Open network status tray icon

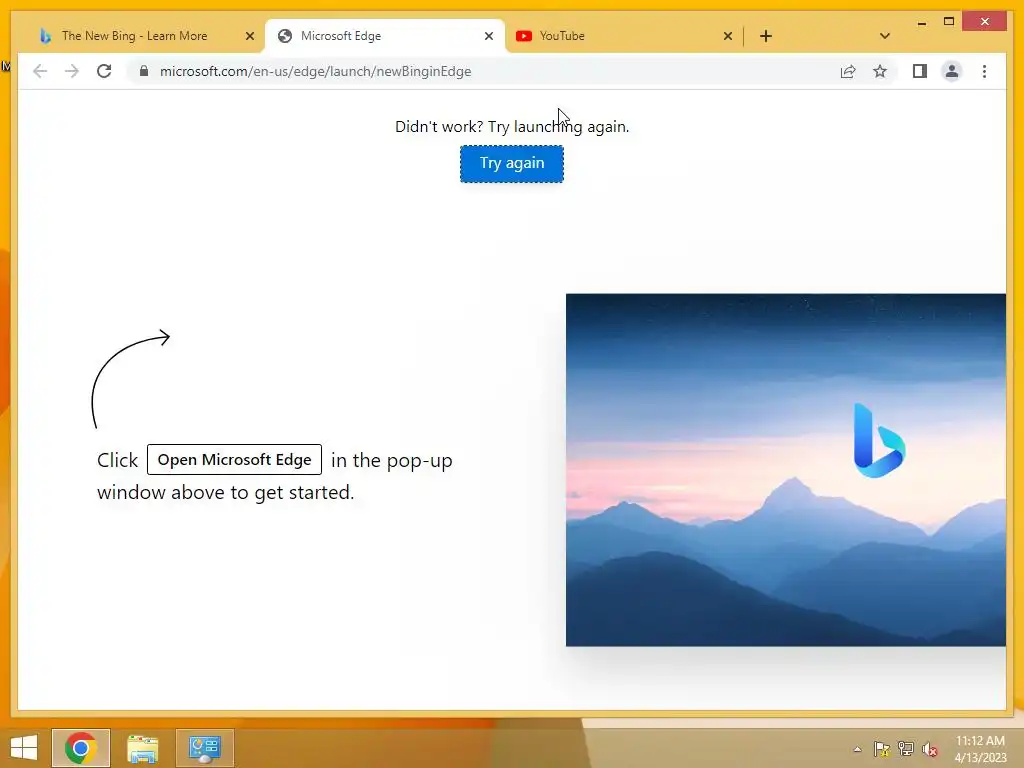click(x=906, y=749)
